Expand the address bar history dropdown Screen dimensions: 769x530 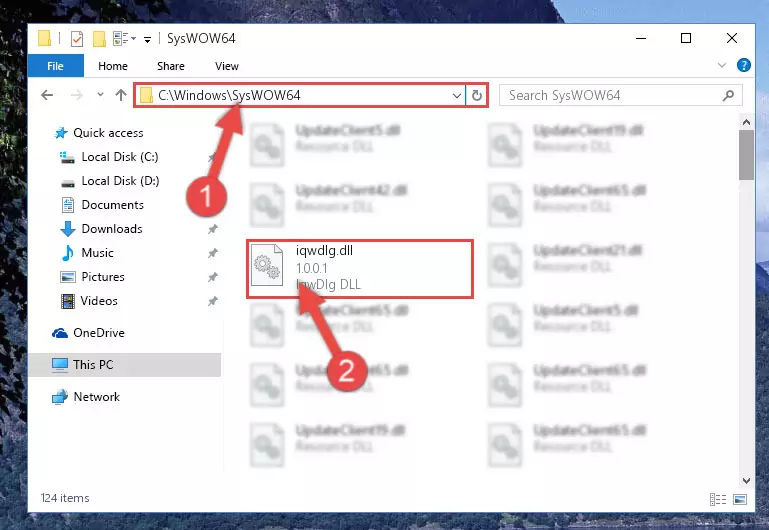click(457, 95)
